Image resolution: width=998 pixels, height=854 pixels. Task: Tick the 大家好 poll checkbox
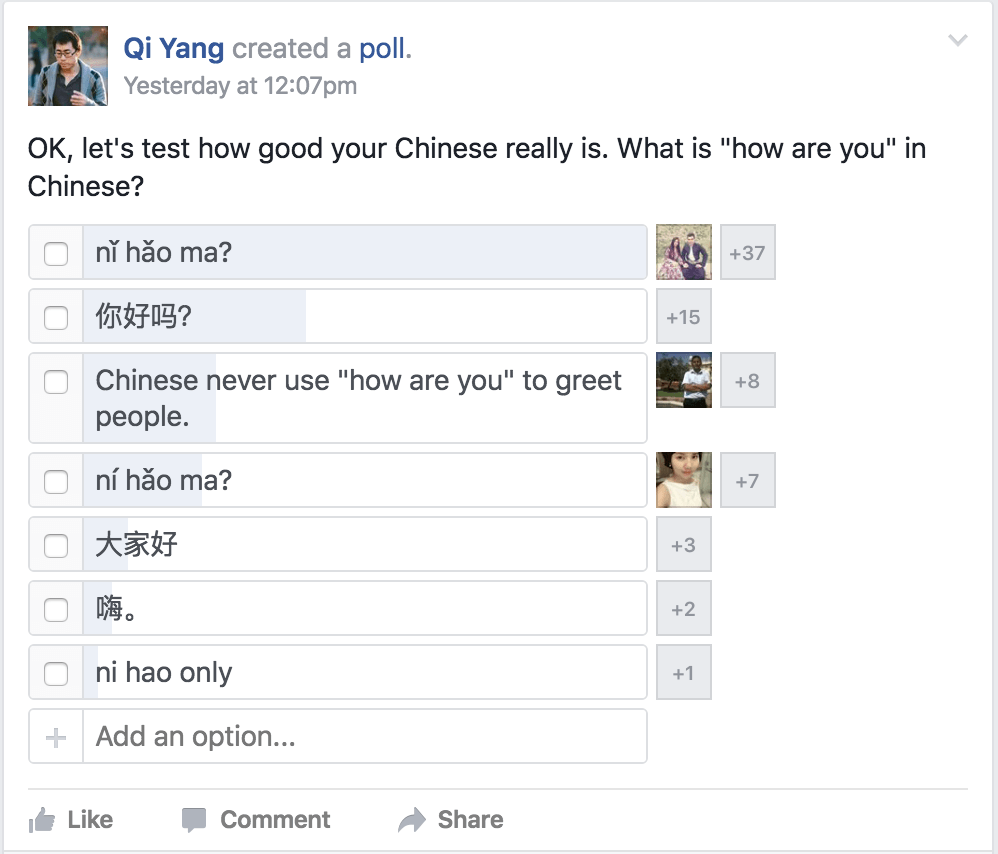point(56,545)
